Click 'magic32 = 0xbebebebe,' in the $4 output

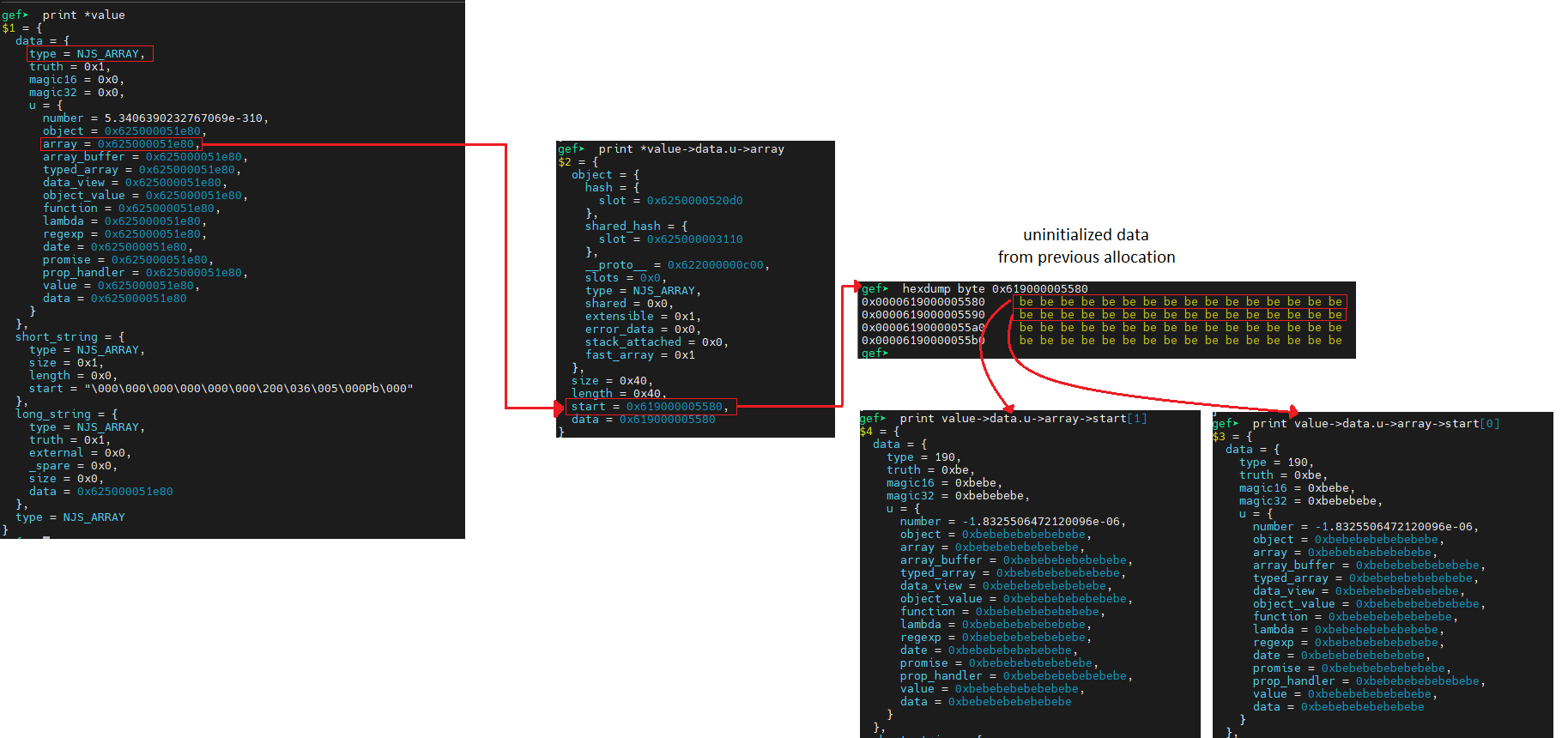click(x=958, y=495)
